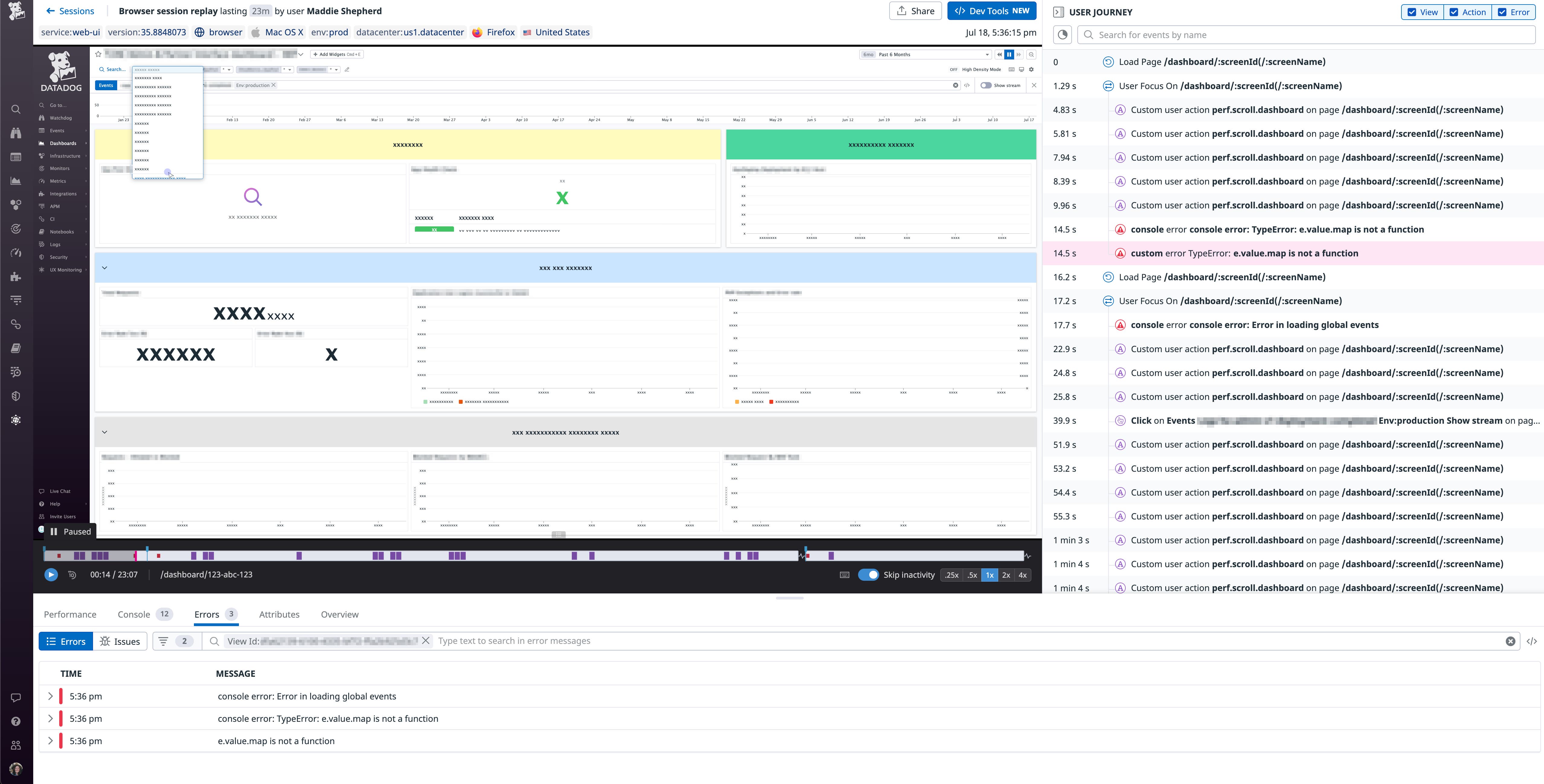1544x784 pixels.
Task: Switch to the Console tab
Action: pyautogui.click(x=134, y=614)
